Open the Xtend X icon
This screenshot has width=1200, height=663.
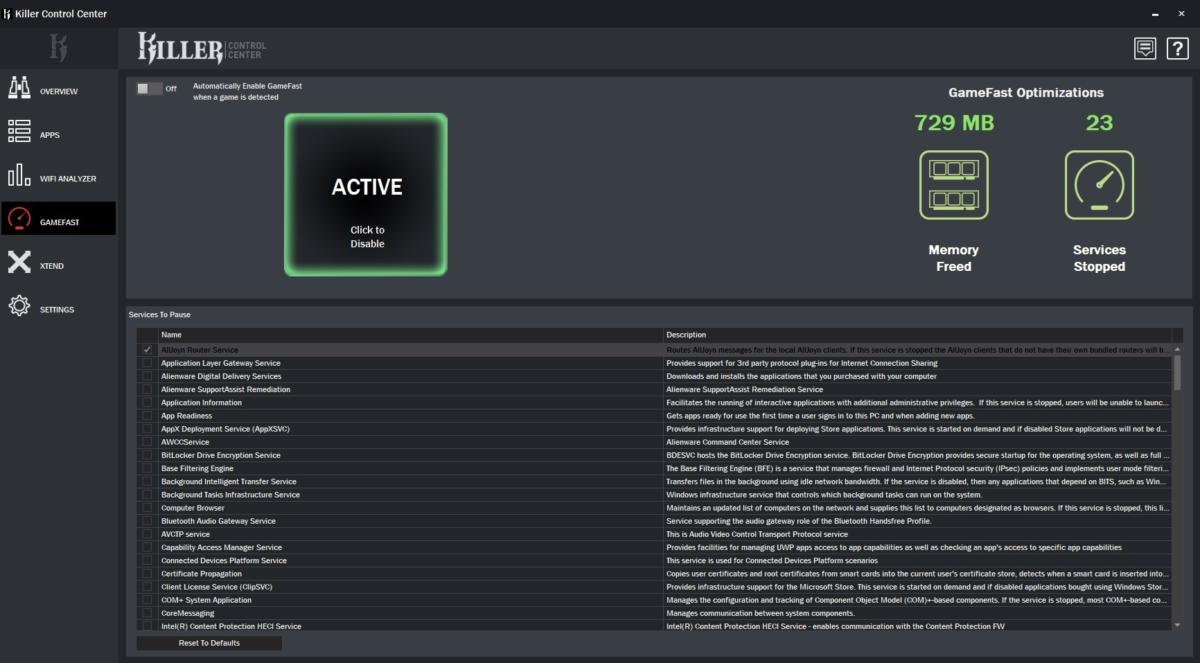point(19,263)
